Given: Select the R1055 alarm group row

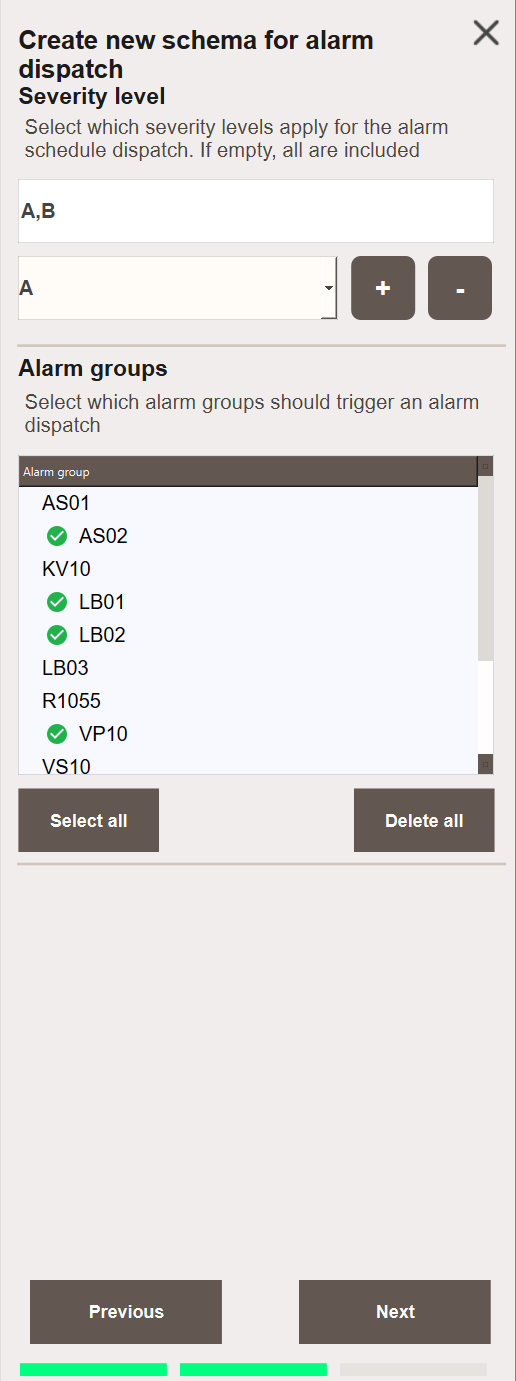Looking at the screenshot, I should point(248,701).
